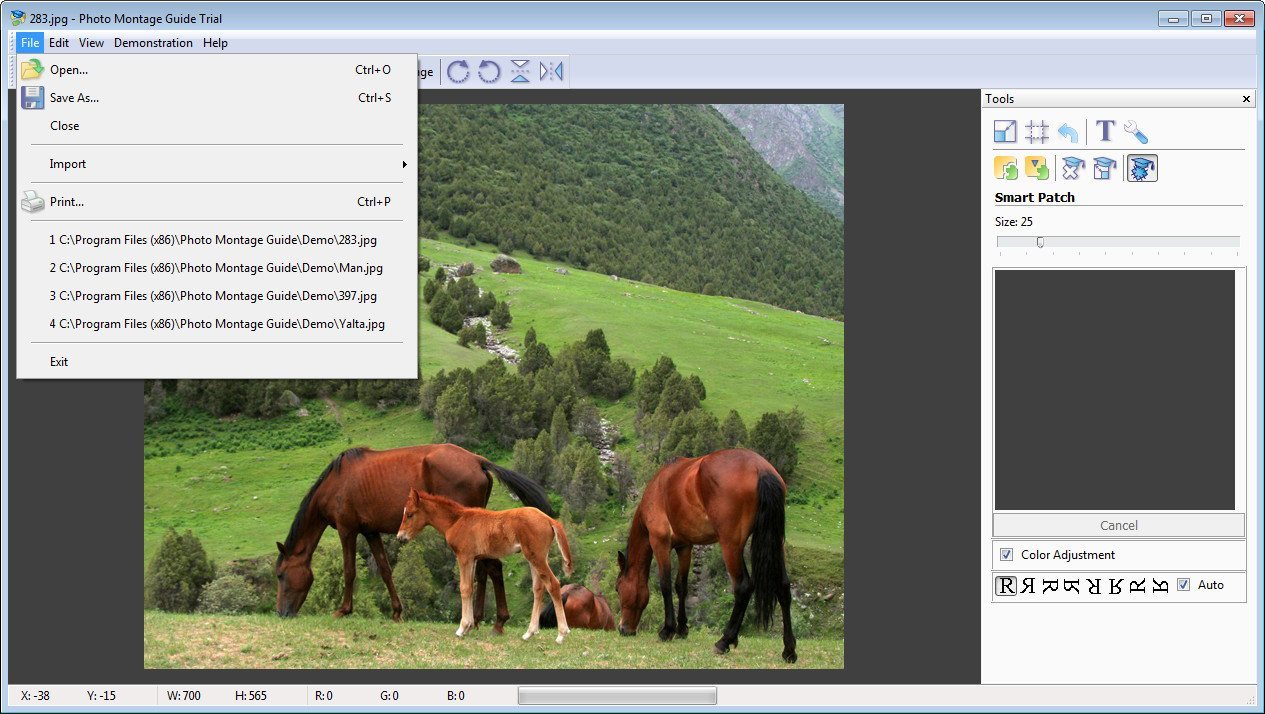Disable Color Adjustment

tap(1006, 555)
